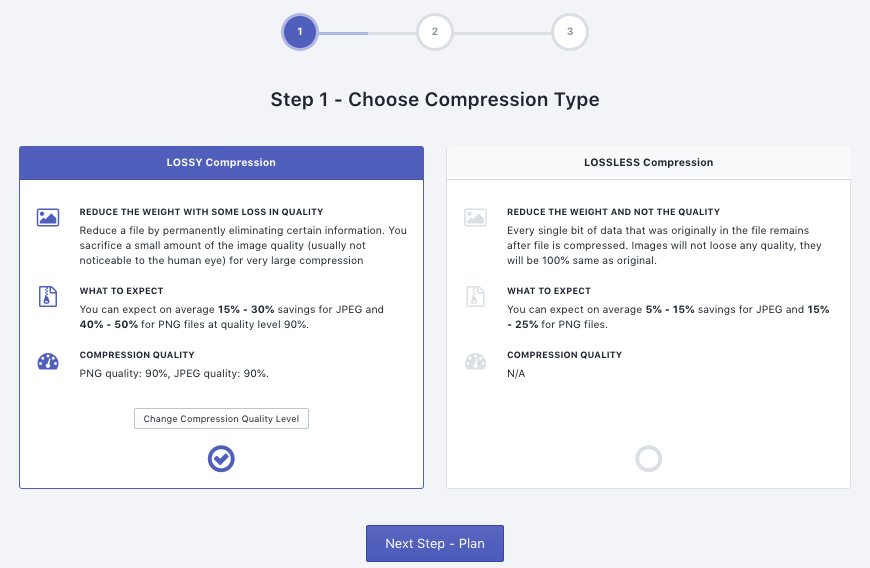Jump to step 2 circle
This screenshot has height=568, width=870.
[435, 32]
